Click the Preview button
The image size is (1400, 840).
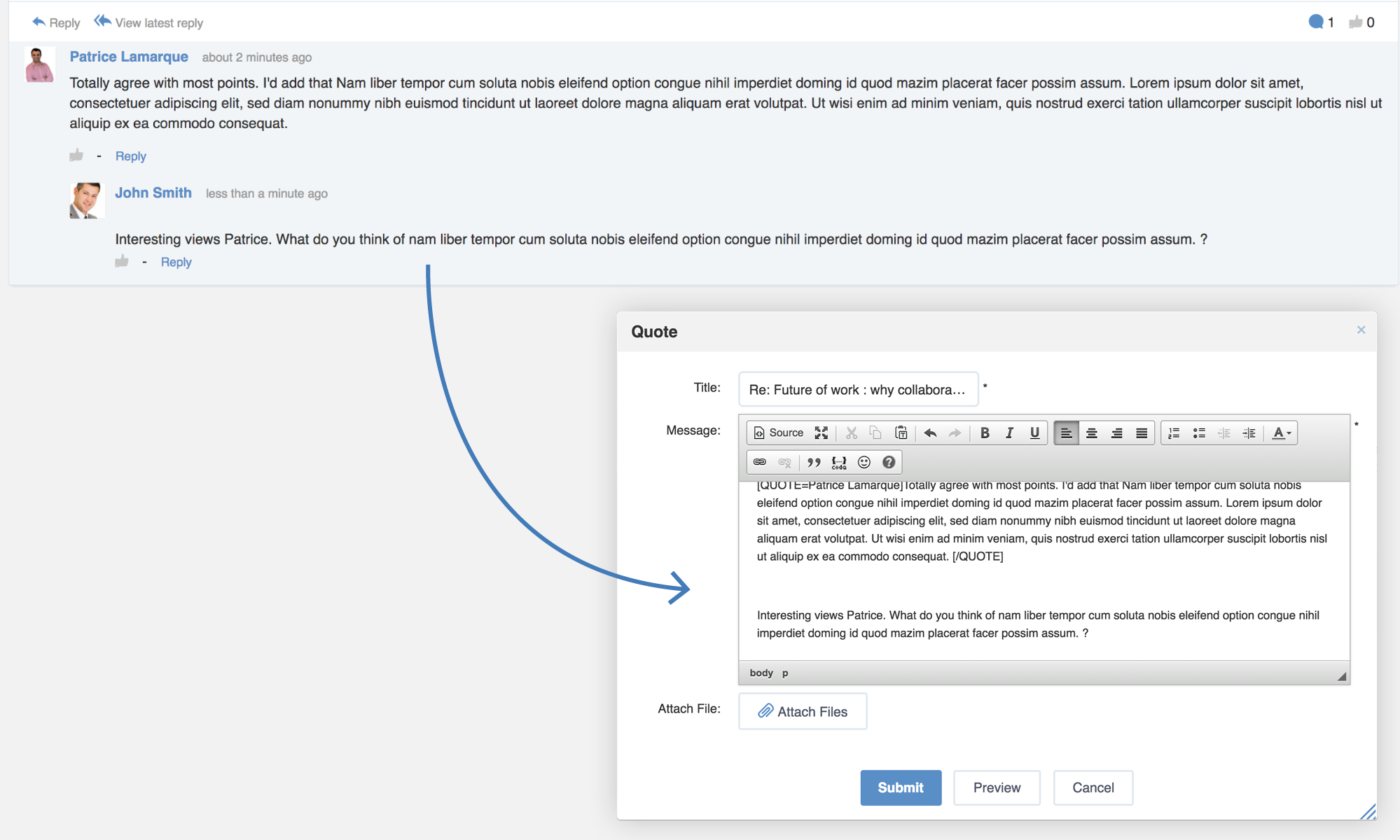(x=996, y=788)
